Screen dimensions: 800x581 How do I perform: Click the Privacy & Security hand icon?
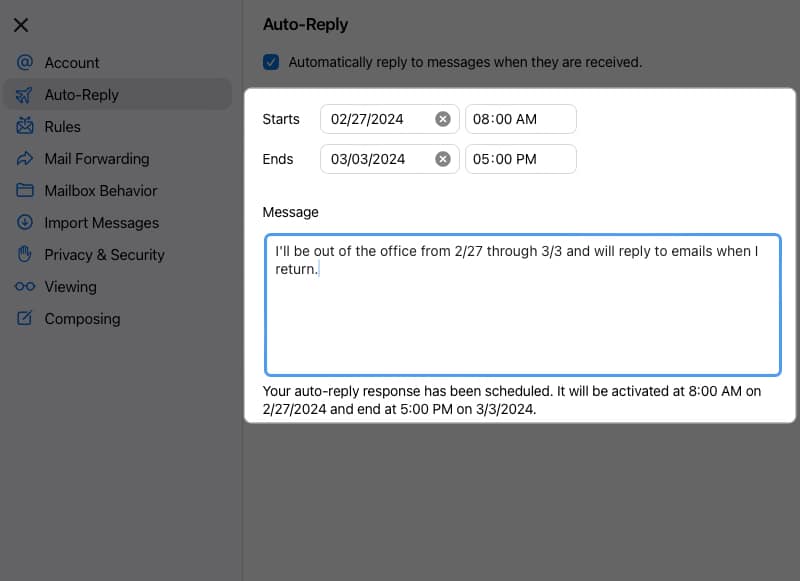24,254
